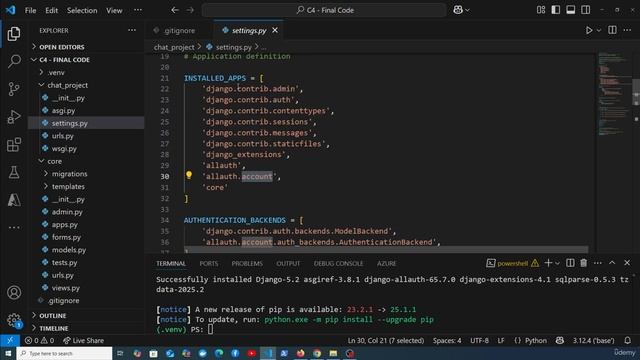Switch to the Ports panel tab
Viewport: 640px width, 360px height.
point(209,264)
